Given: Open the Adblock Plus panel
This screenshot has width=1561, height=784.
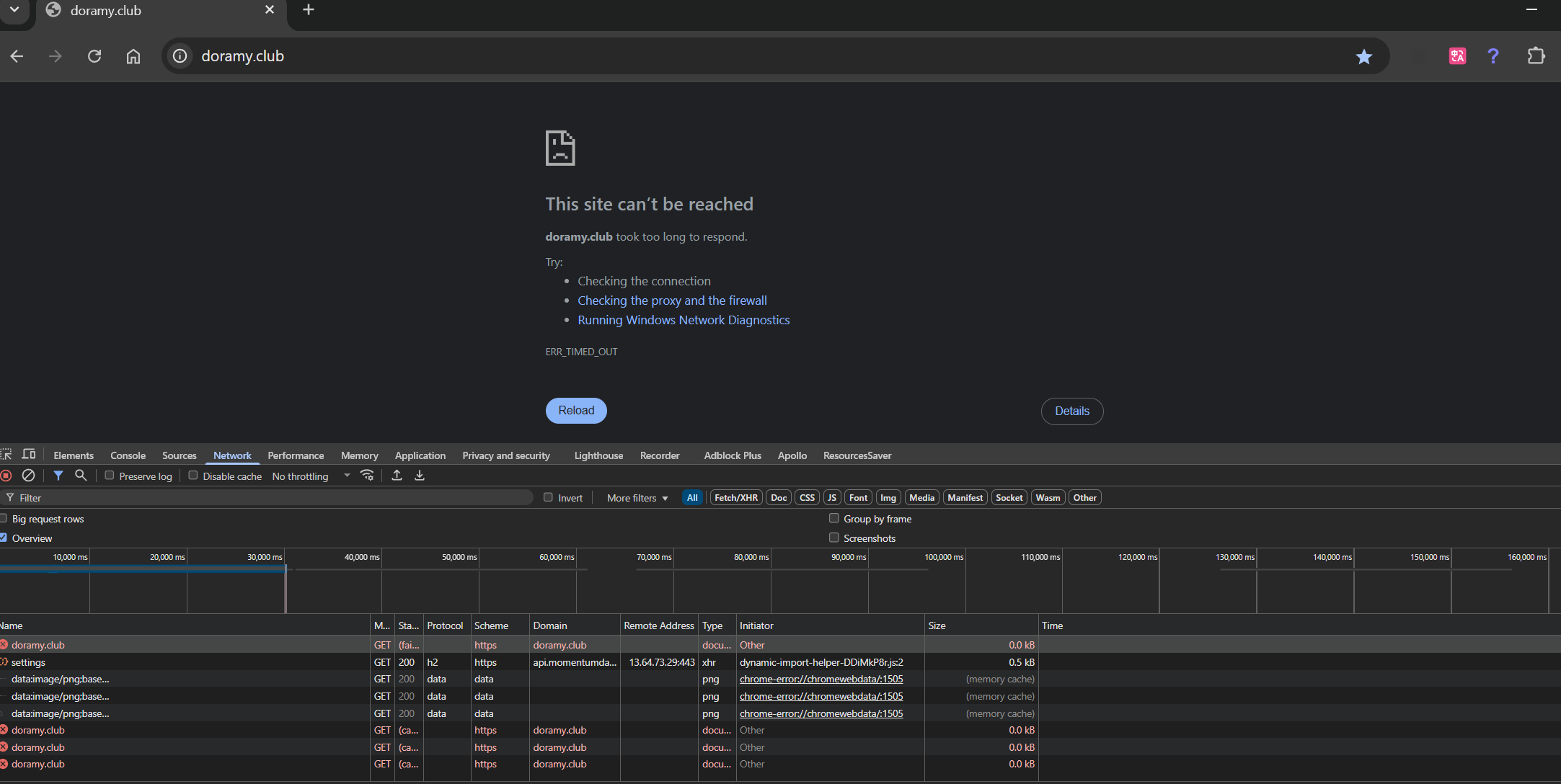Looking at the screenshot, I should pyautogui.click(x=733, y=455).
